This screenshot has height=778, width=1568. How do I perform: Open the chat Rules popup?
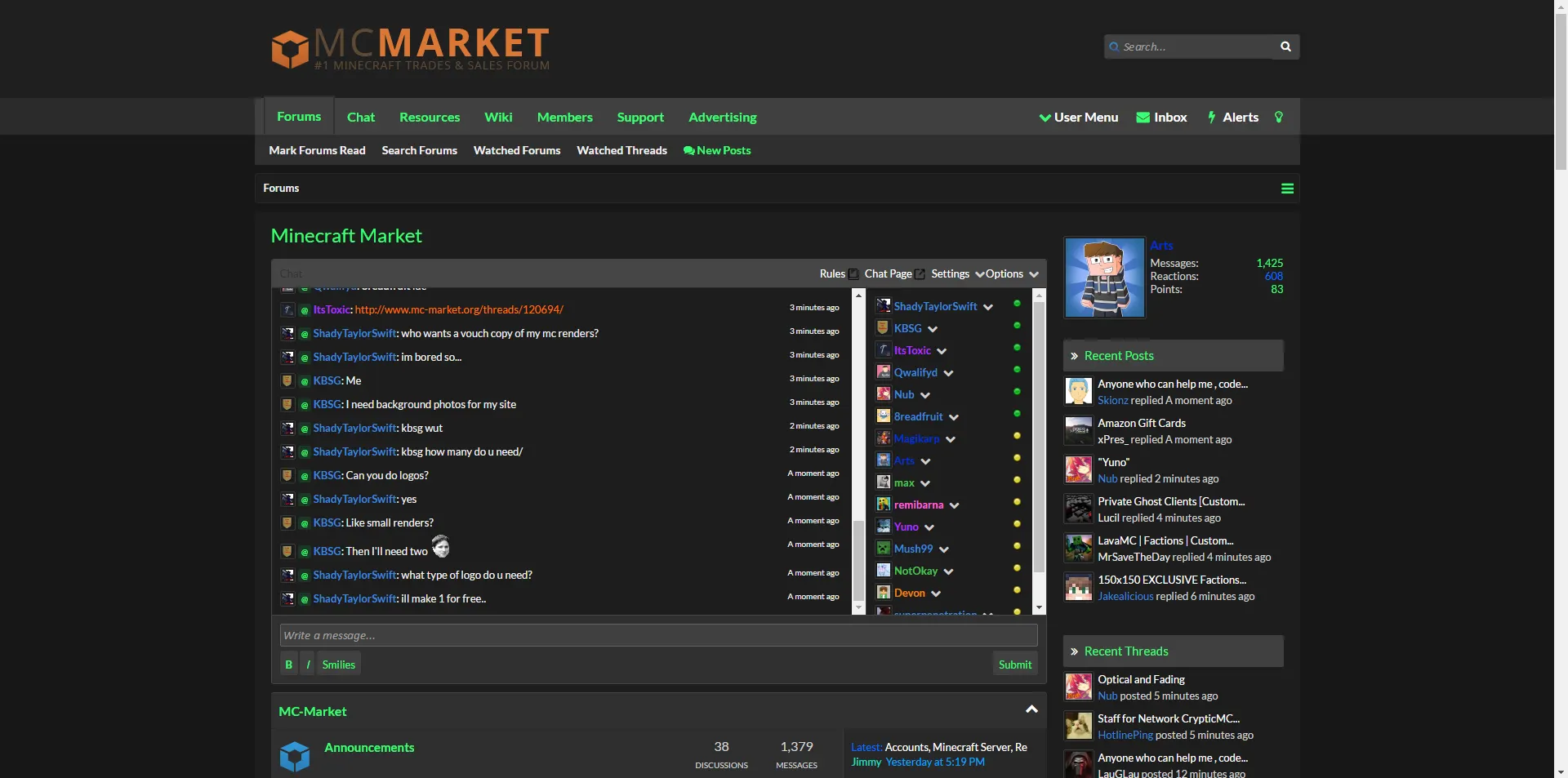tap(839, 274)
